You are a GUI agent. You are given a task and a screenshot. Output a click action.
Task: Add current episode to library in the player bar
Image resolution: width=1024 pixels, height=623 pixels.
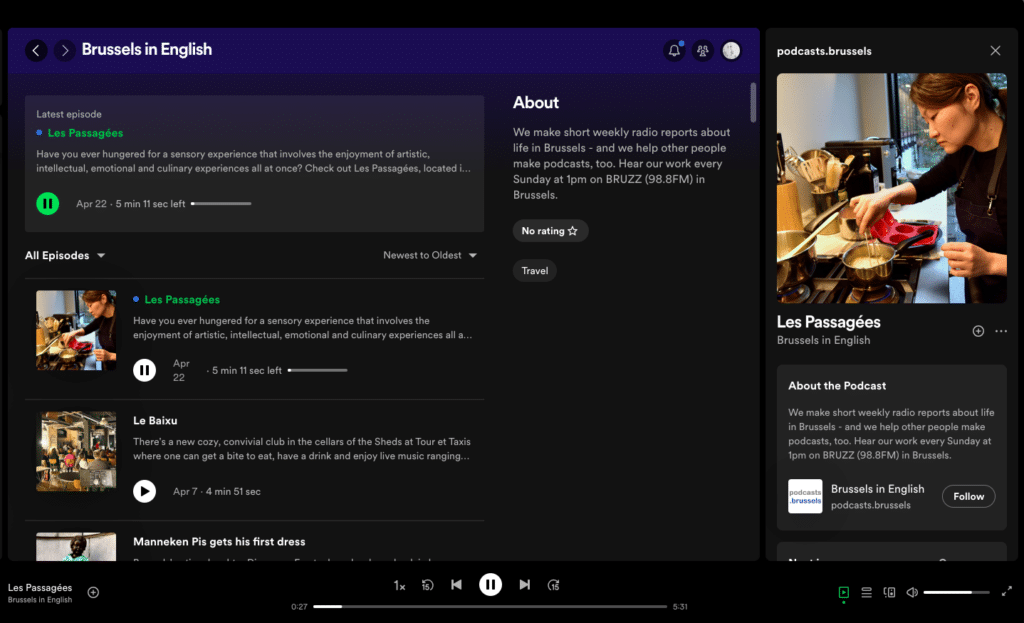(93, 592)
